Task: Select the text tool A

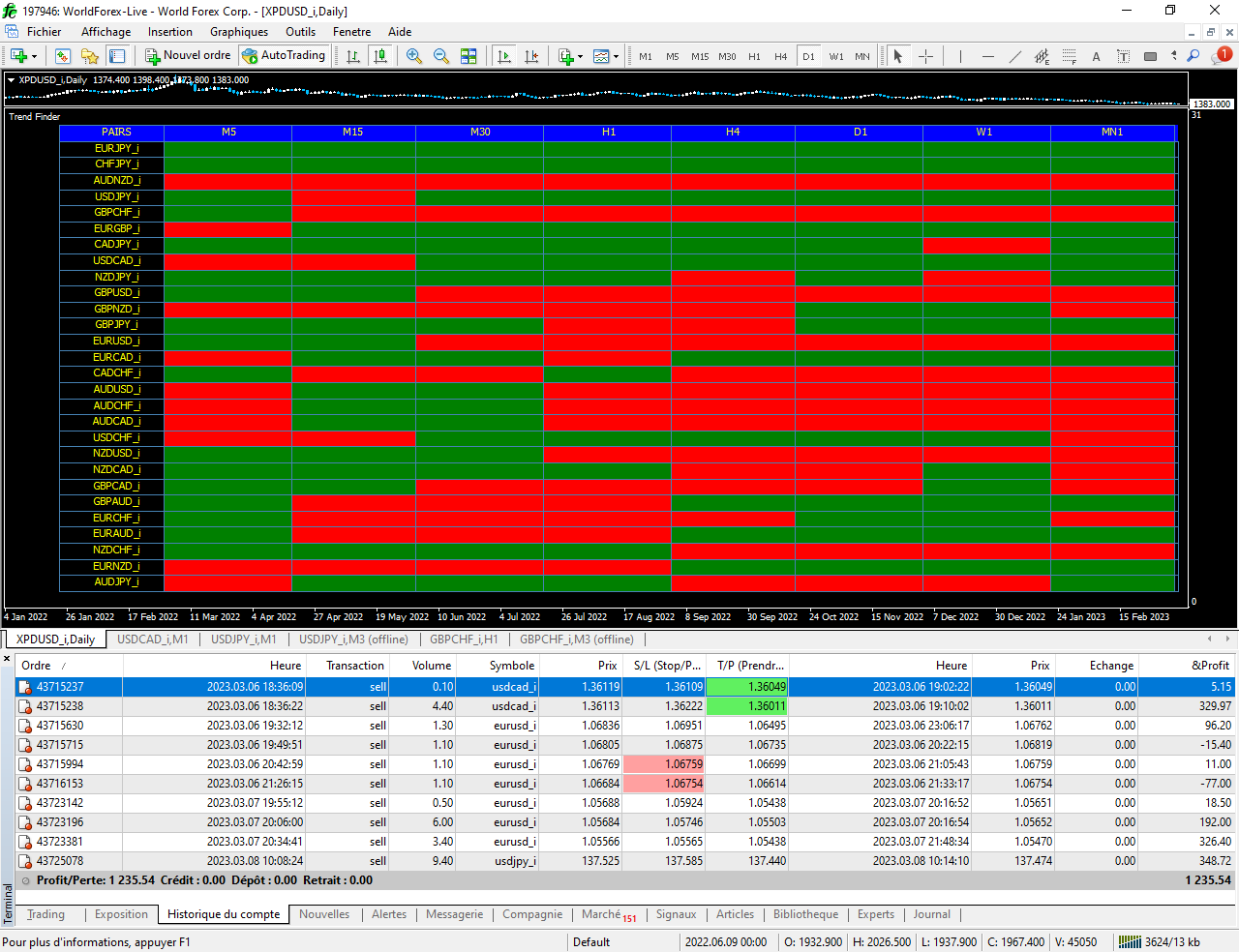Action: (x=1096, y=56)
